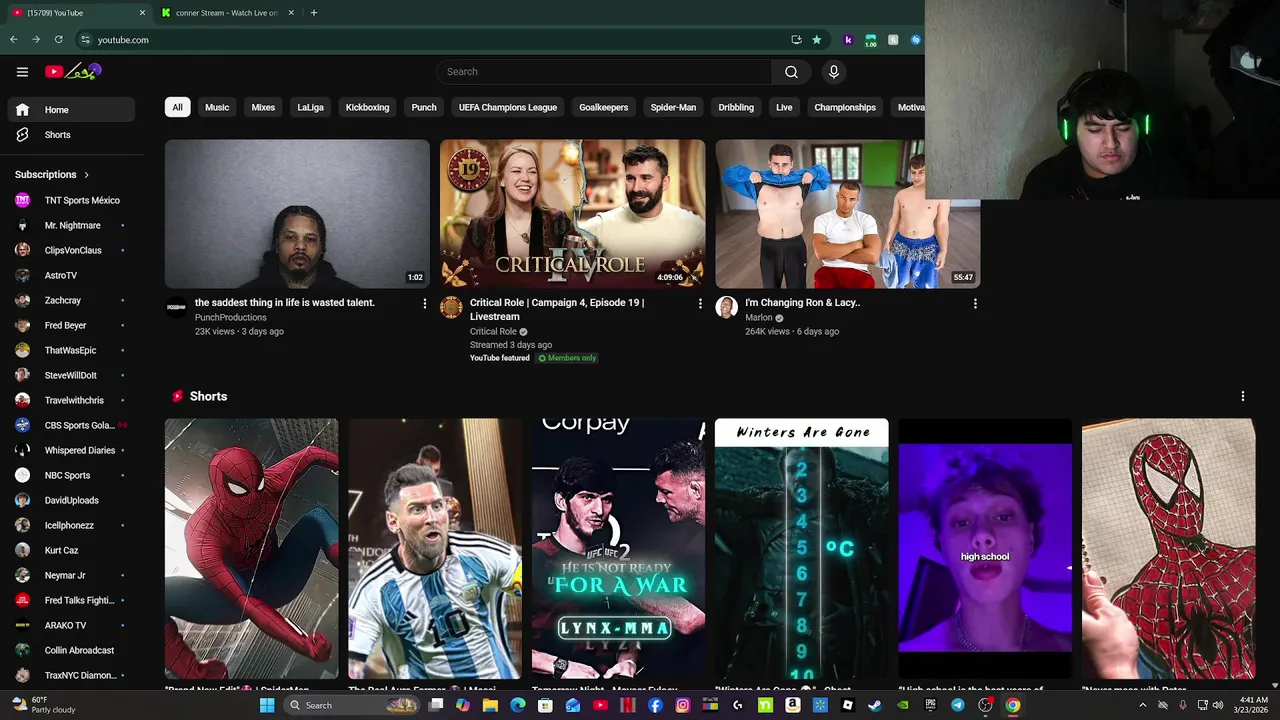Open Neymar Jr channel in subscriptions
The width and height of the screenshot is (1280, 720).
pyautogui.click(x=71, y=575)
